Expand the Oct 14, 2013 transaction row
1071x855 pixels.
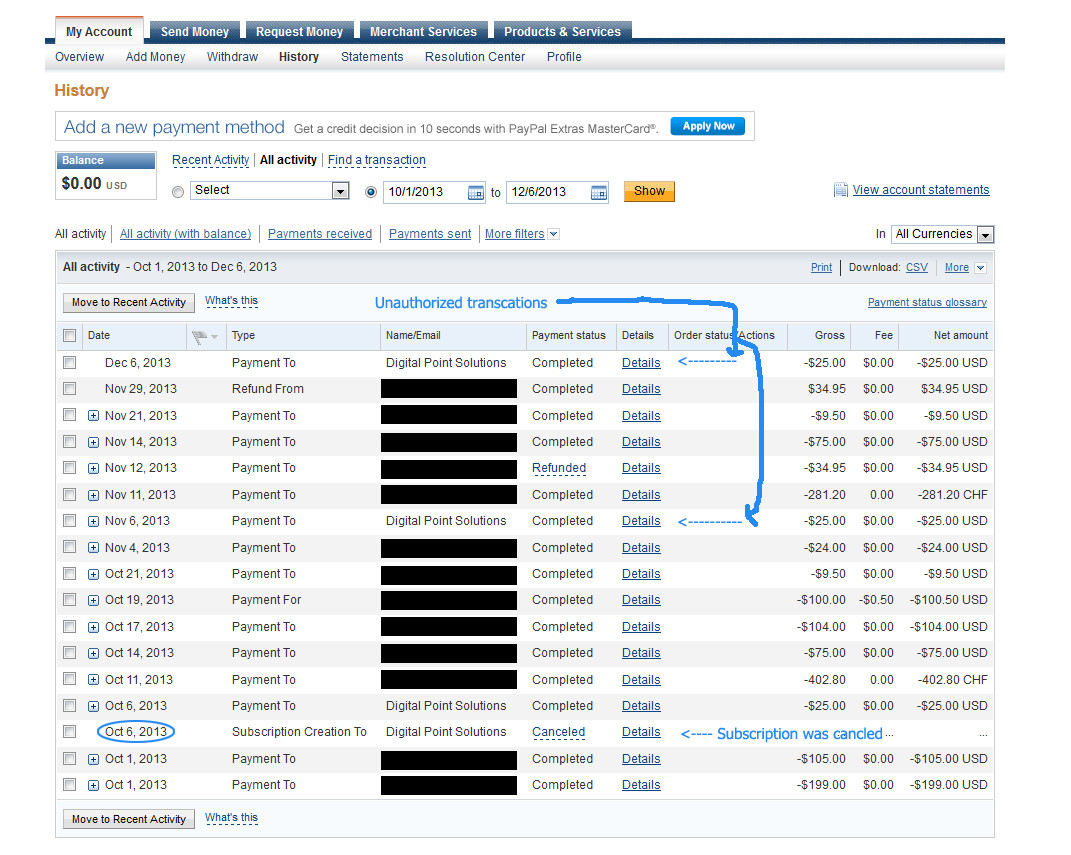click(94, 654)
